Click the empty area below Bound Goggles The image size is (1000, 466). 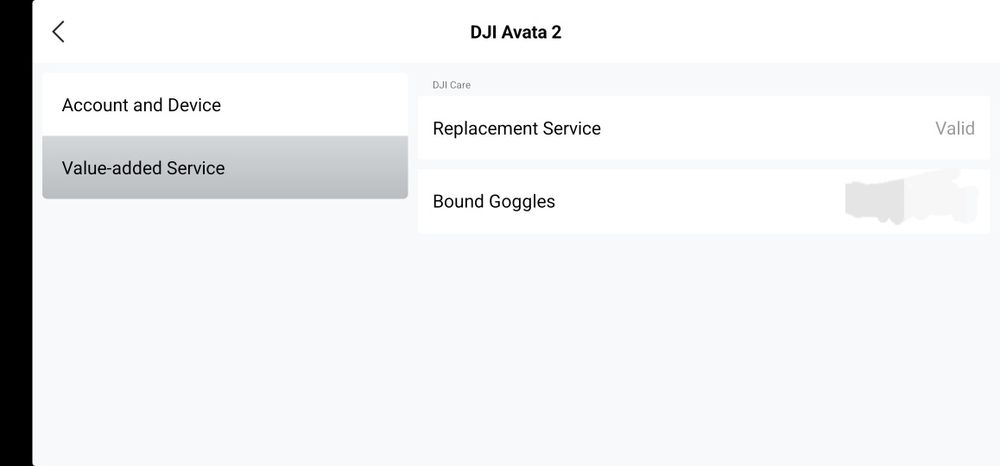703,340
